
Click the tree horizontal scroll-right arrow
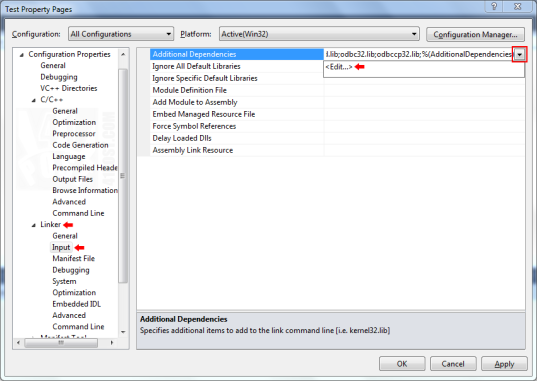click(x=112, y=342)
